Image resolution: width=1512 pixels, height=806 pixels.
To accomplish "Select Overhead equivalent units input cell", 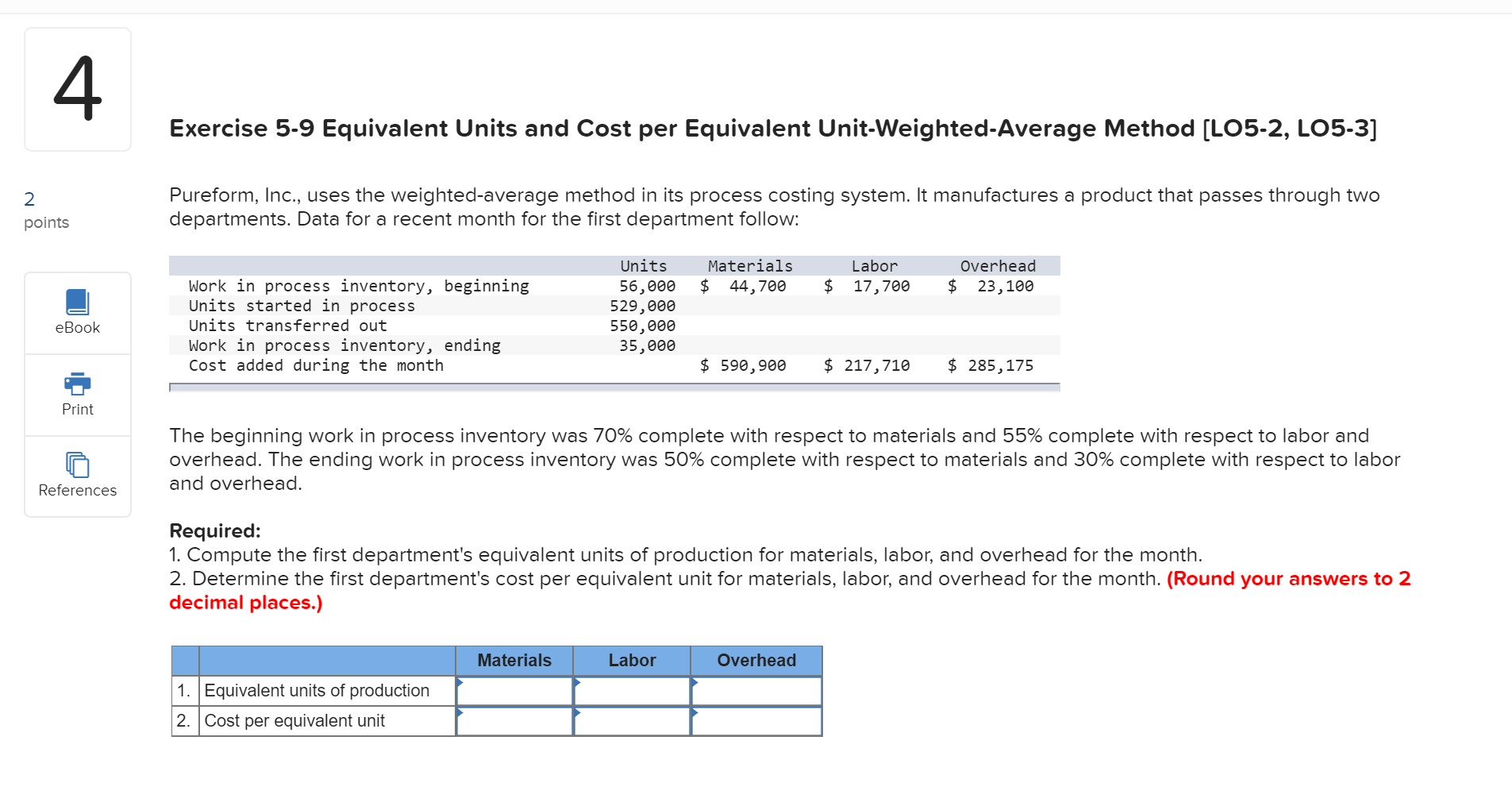I will 756,691.
